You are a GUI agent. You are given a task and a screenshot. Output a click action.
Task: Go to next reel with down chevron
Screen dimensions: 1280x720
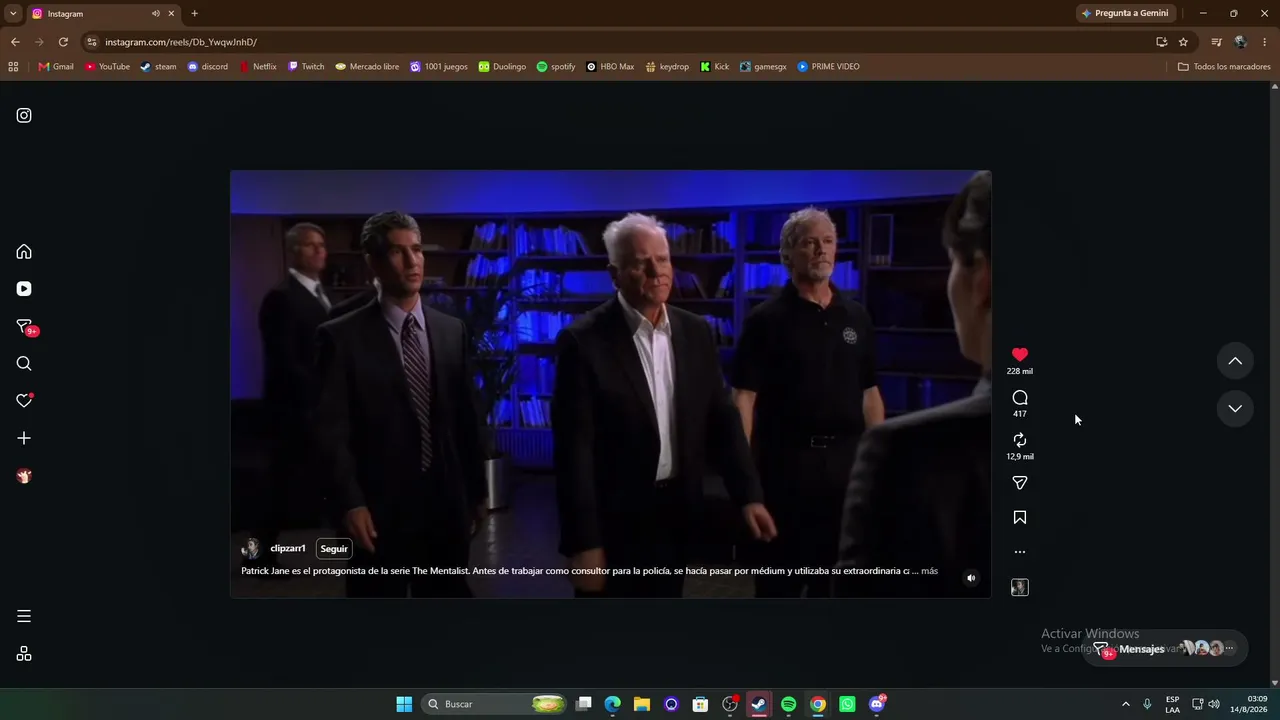coord(1235,408)
